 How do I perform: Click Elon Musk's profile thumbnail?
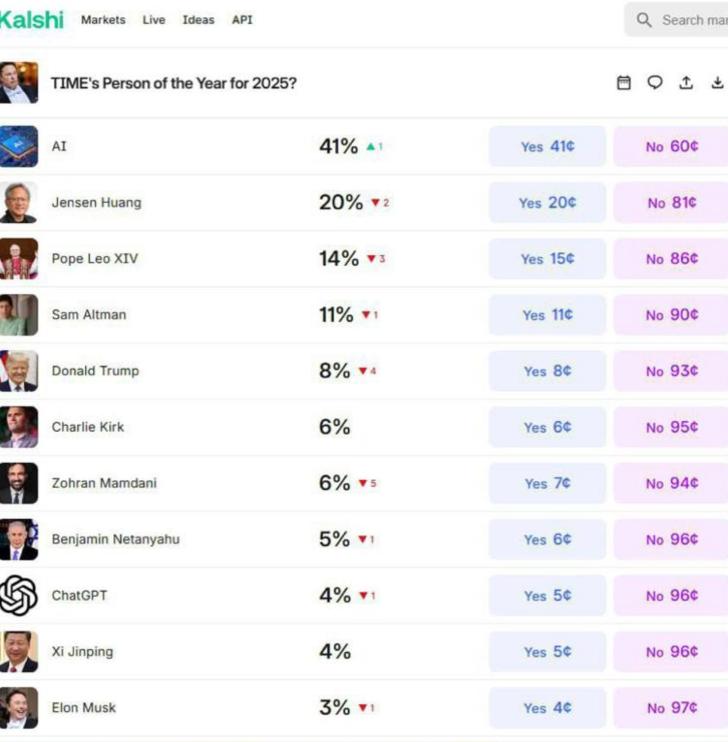pyautogui.click(x=18, y=707)
